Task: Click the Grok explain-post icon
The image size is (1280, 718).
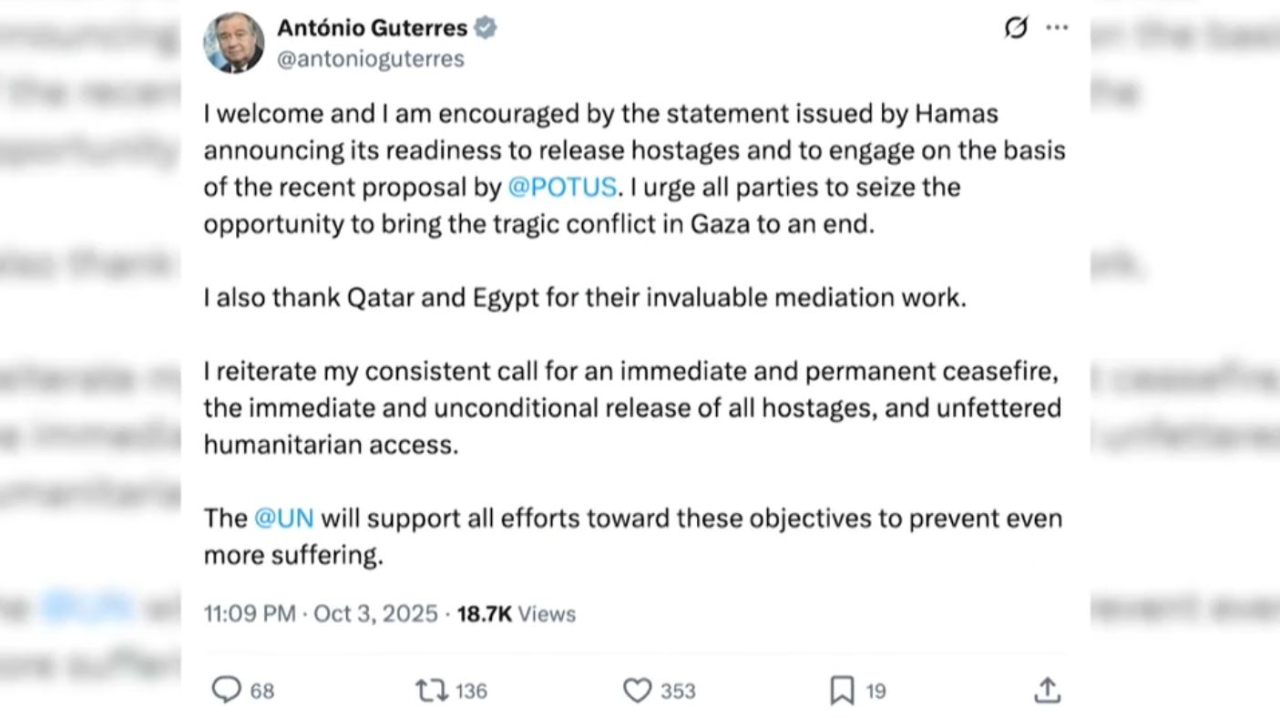Action: (x=1016, y=28)
